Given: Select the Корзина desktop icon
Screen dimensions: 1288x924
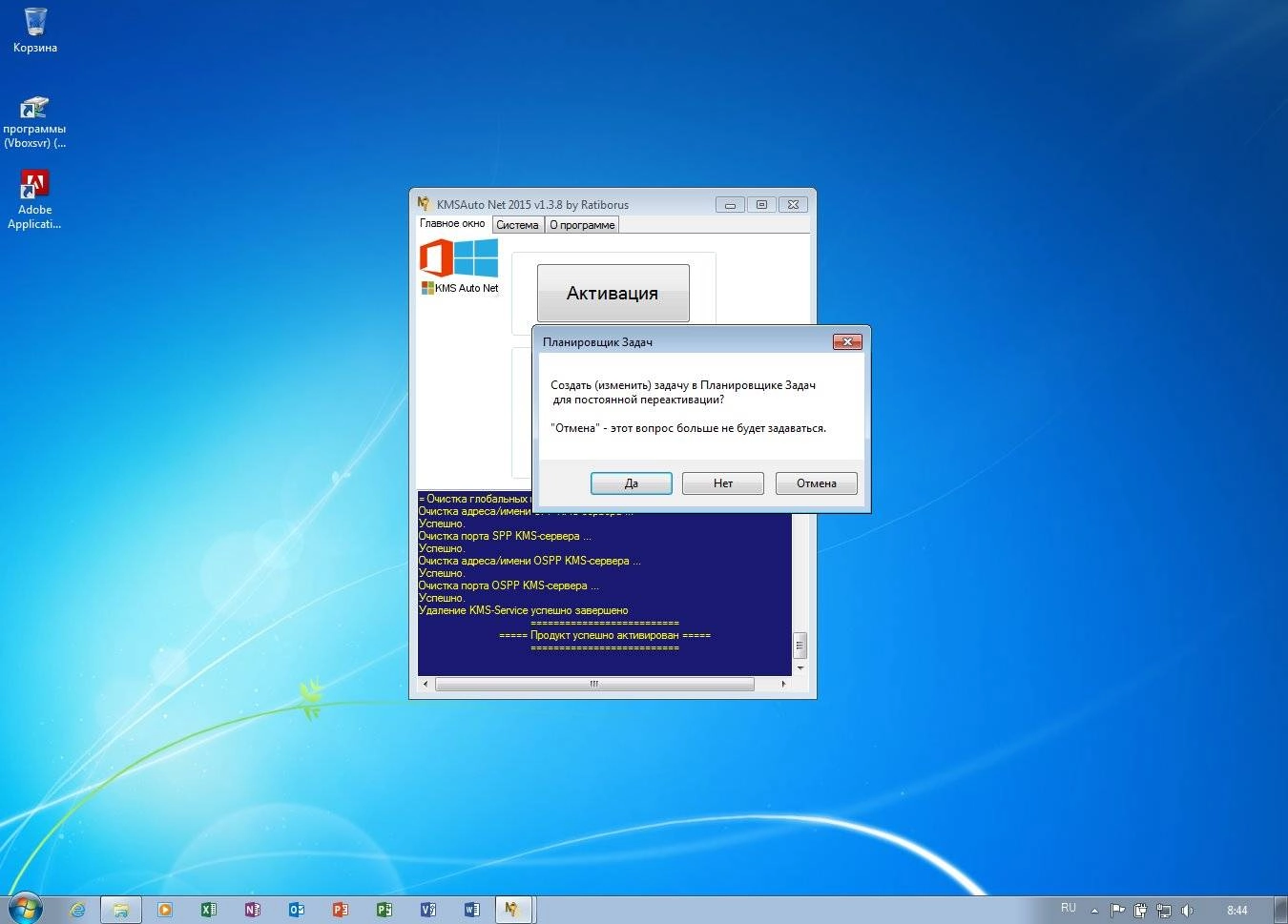Looking at the screenshot, I should coord(35,31).
